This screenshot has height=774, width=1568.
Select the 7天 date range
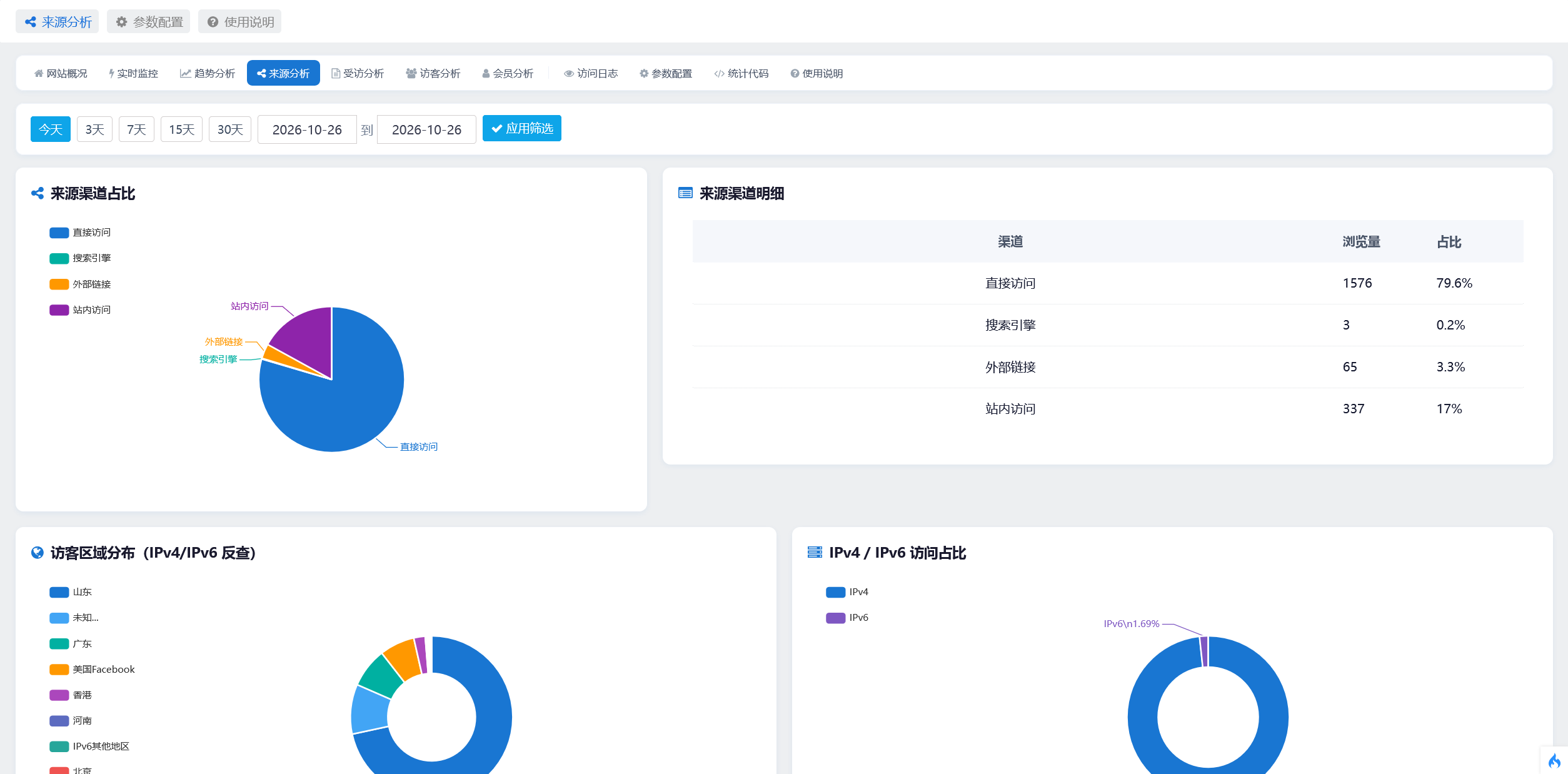(136, 129)
